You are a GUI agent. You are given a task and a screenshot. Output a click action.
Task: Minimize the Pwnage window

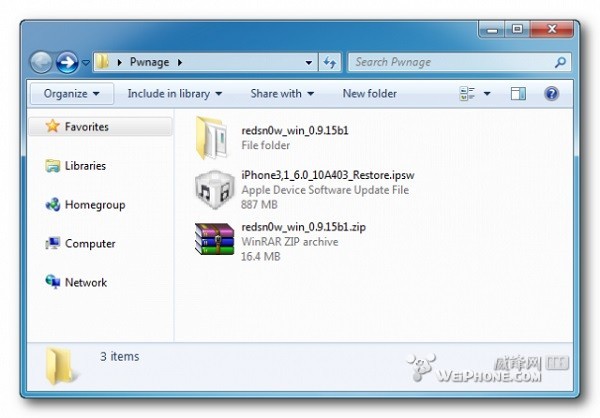(x=492, y=29)
